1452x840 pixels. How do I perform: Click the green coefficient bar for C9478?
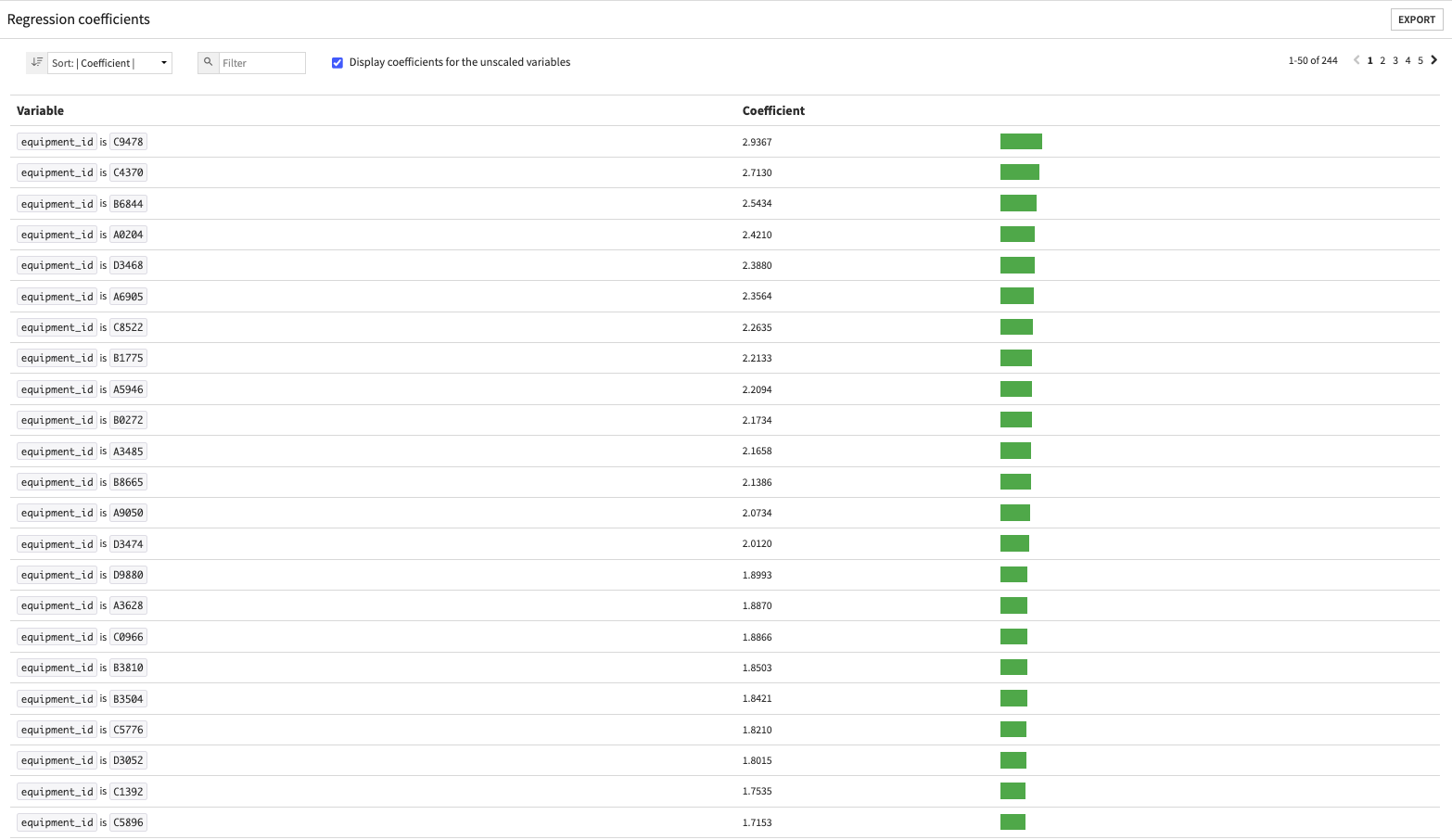coord(1020,141)
